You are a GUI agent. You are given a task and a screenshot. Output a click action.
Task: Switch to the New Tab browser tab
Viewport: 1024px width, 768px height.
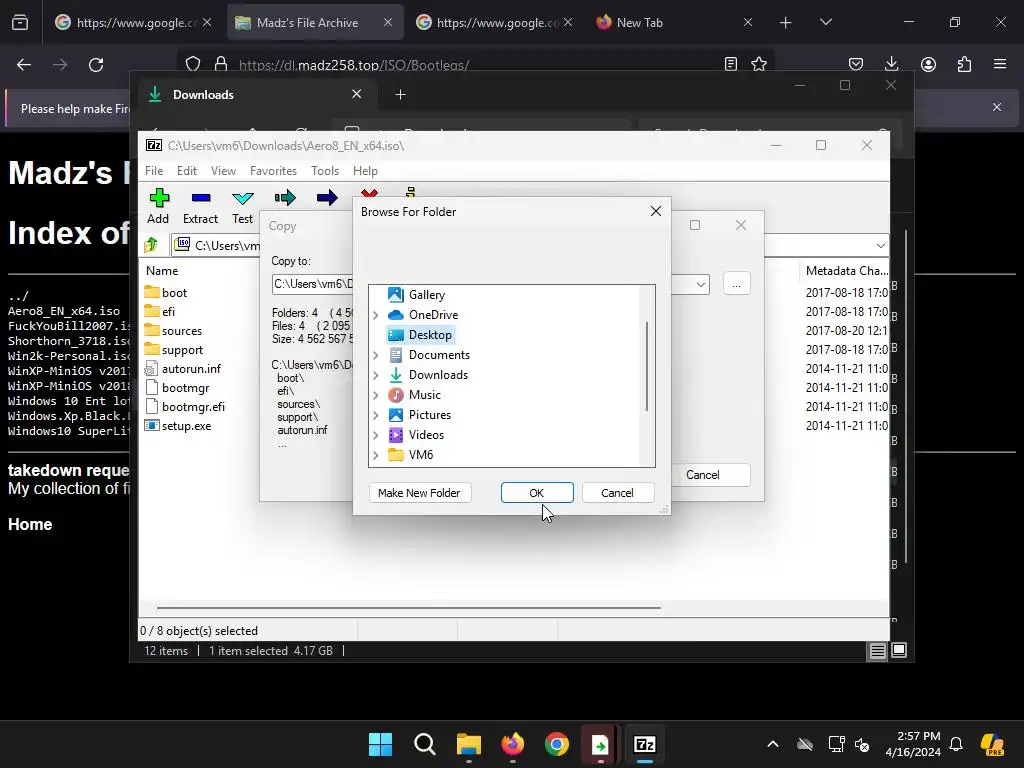click(x=675, y=22)
